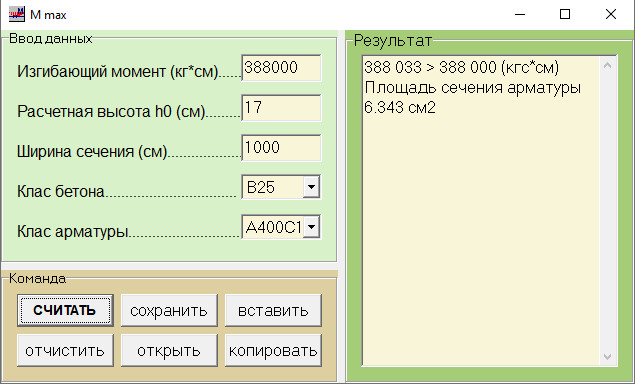The height and width of the screenshot is (384, 635).
Task: Click the вставить button
Action: coord(273,310)
